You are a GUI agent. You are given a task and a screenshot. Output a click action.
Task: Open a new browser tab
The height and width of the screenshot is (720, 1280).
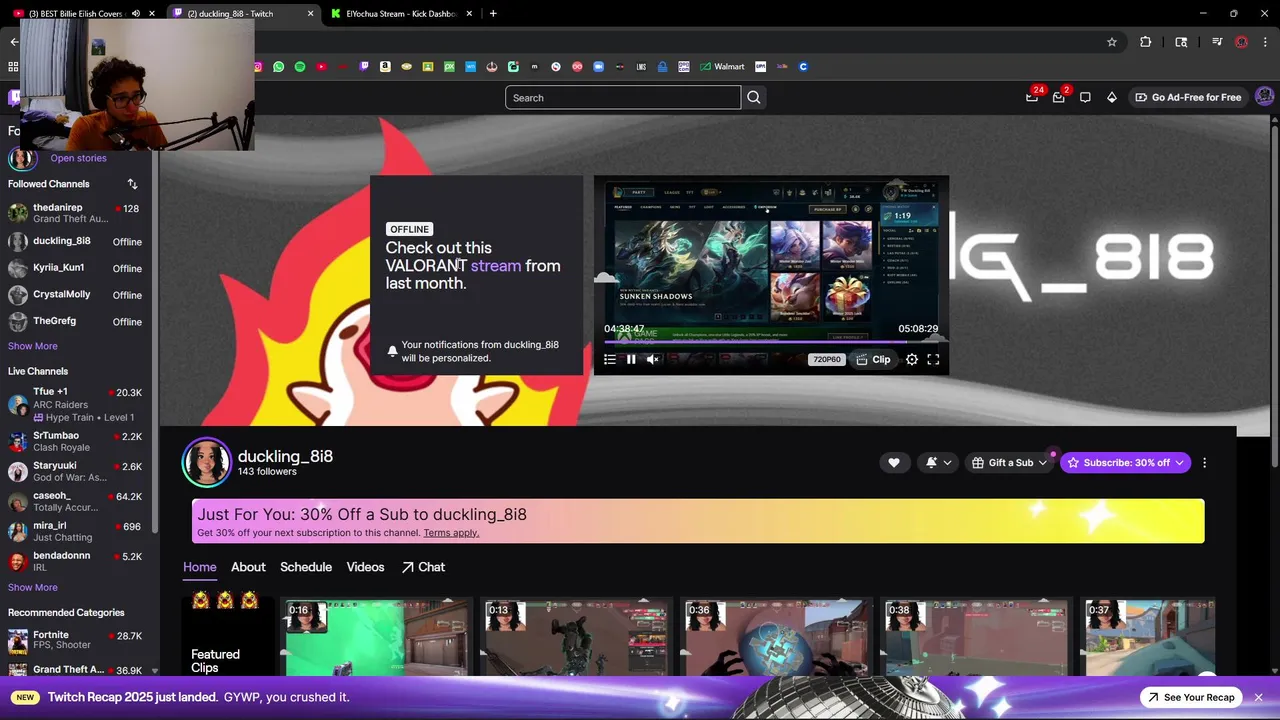[x=493, y=14]
